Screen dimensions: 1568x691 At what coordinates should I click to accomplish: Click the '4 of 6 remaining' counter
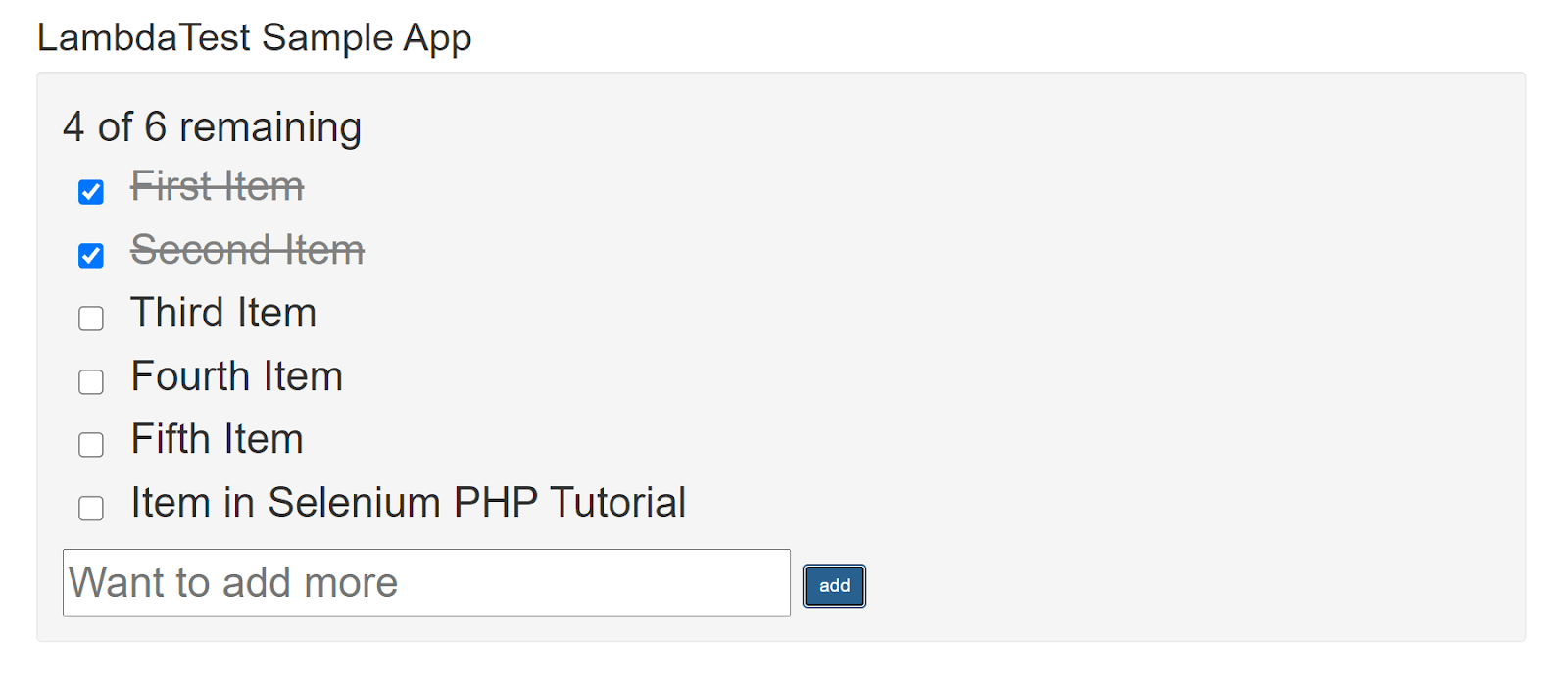[x=213, y=126]
